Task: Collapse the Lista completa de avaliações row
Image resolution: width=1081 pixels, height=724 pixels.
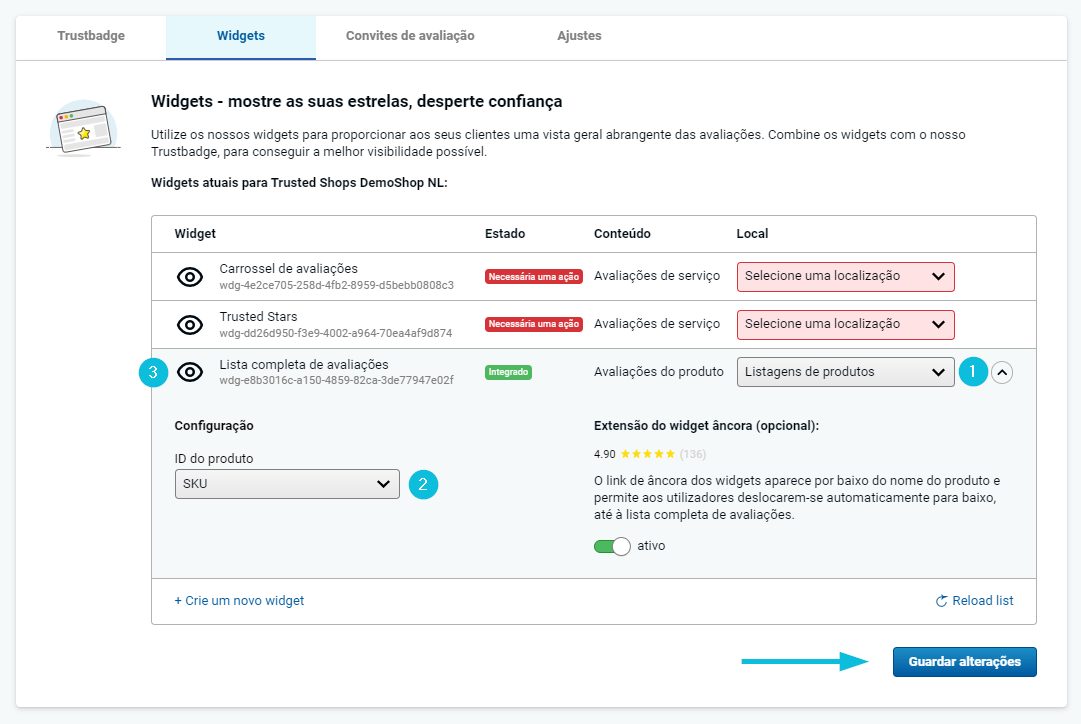Action: (1002, 372)
